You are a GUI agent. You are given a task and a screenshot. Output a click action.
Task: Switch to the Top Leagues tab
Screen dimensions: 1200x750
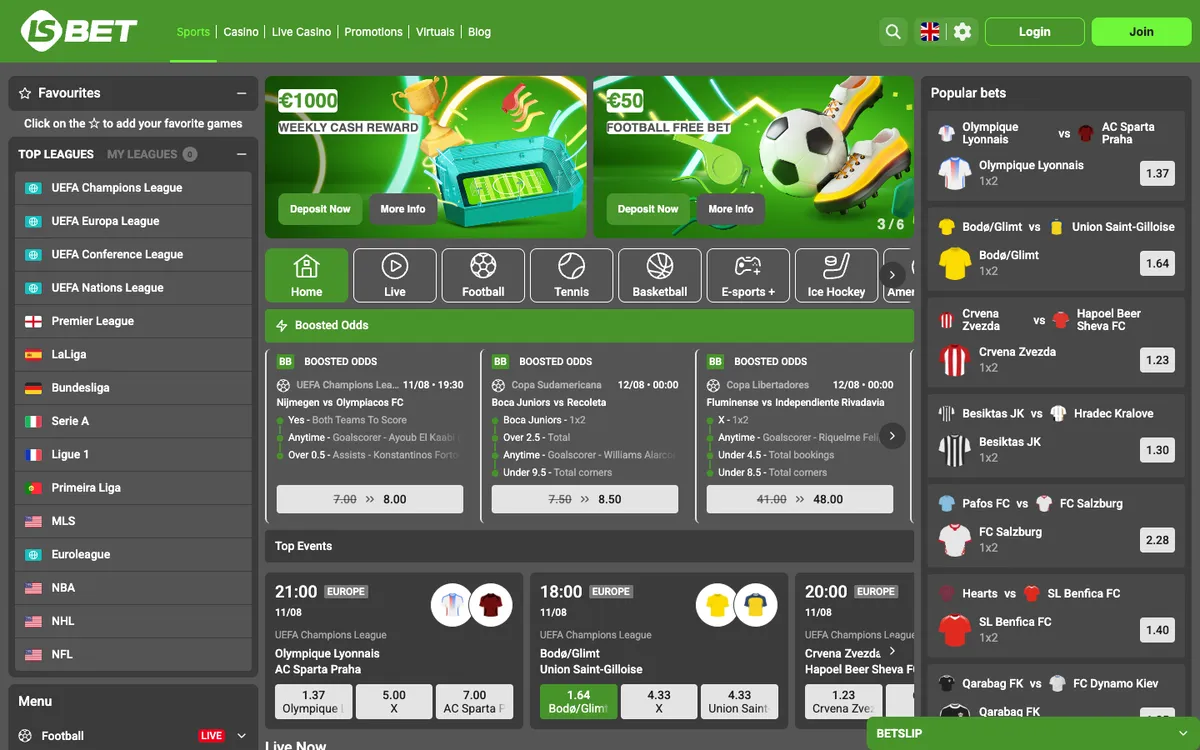(56, 154)
